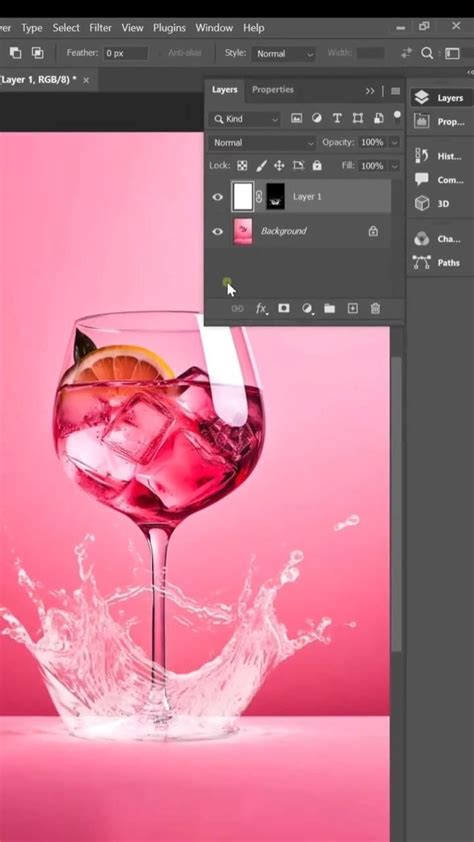Click the Intersect with selection icon
This screenshot has width=474, height=842.
37,53
